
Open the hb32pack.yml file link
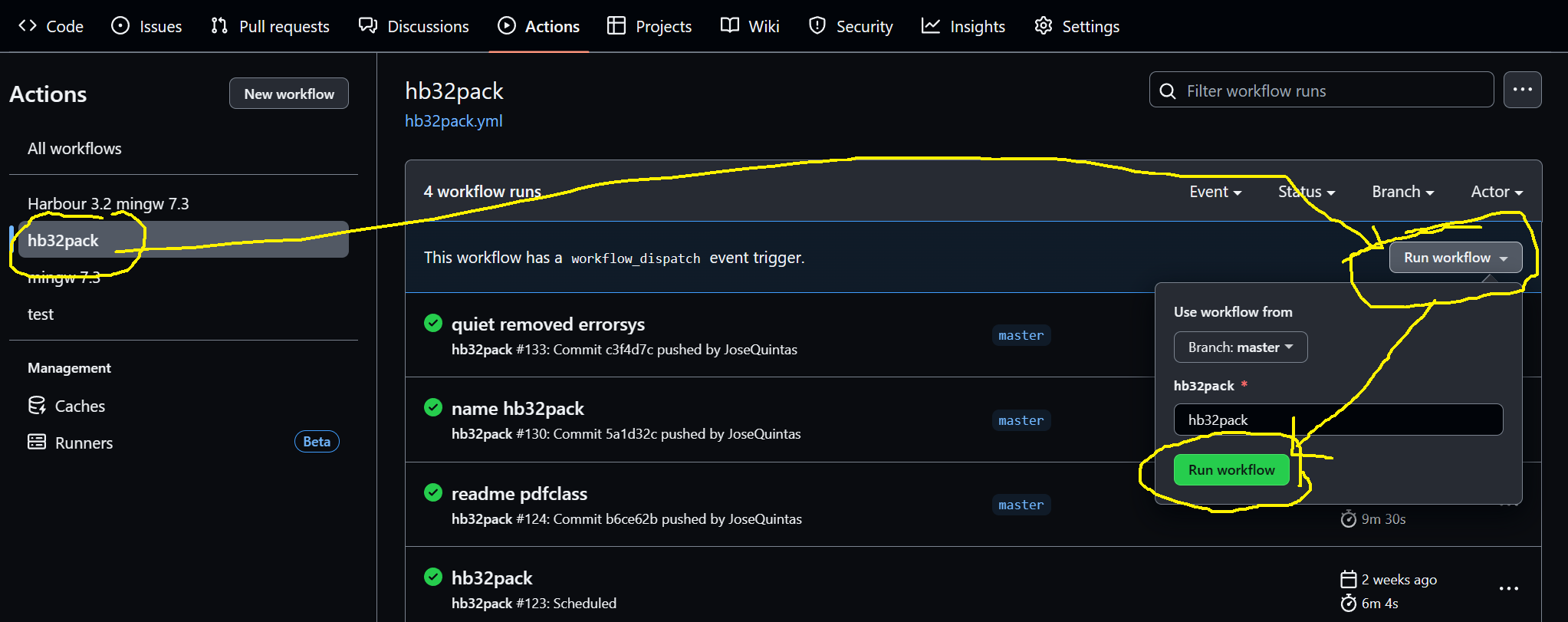click(x=454, y=121)
